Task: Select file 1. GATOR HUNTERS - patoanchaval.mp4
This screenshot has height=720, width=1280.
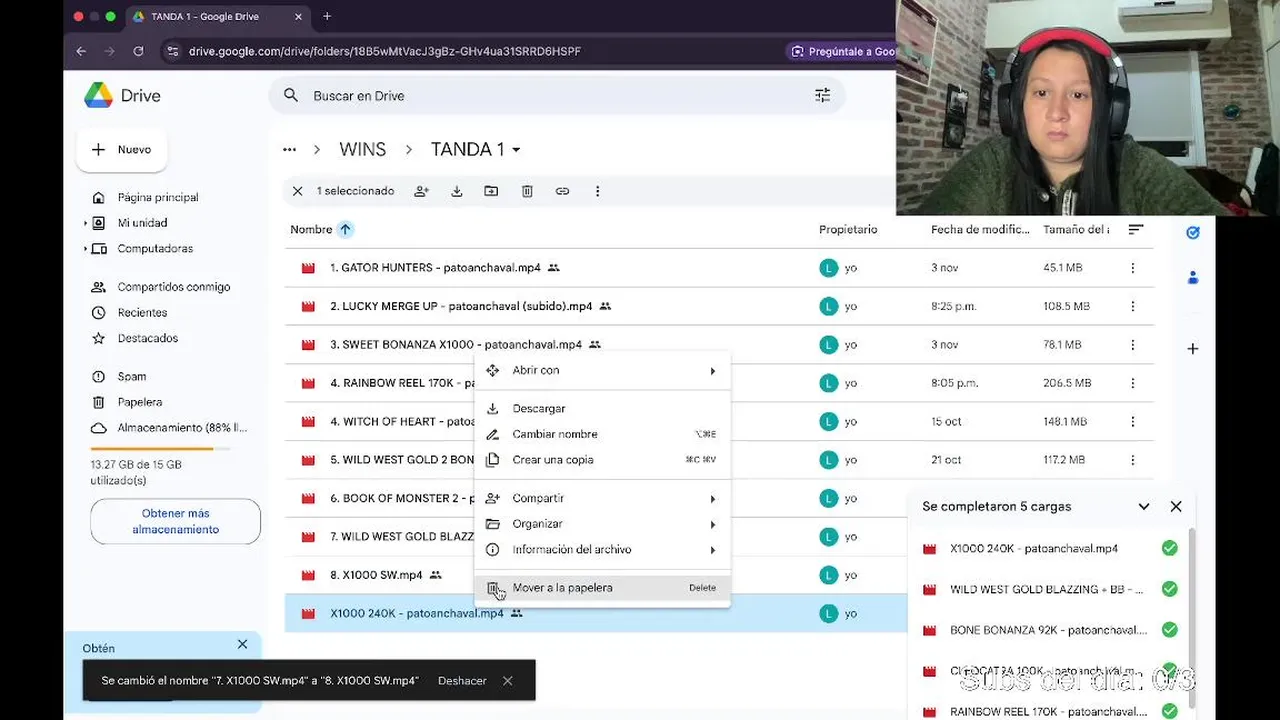Action: (435, 268)
